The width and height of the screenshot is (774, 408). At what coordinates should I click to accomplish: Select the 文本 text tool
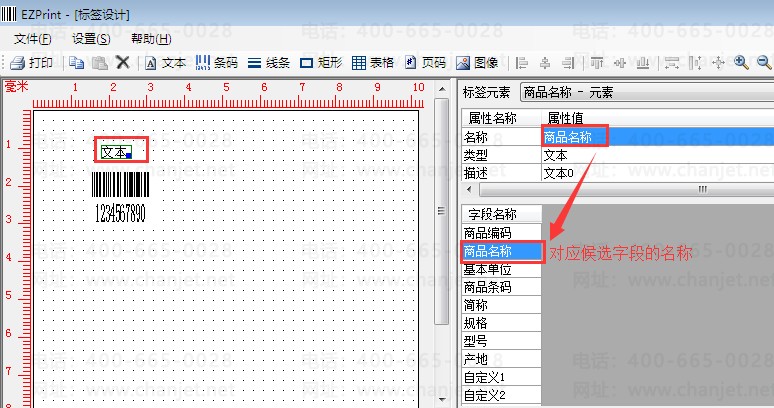pos(166,62)
